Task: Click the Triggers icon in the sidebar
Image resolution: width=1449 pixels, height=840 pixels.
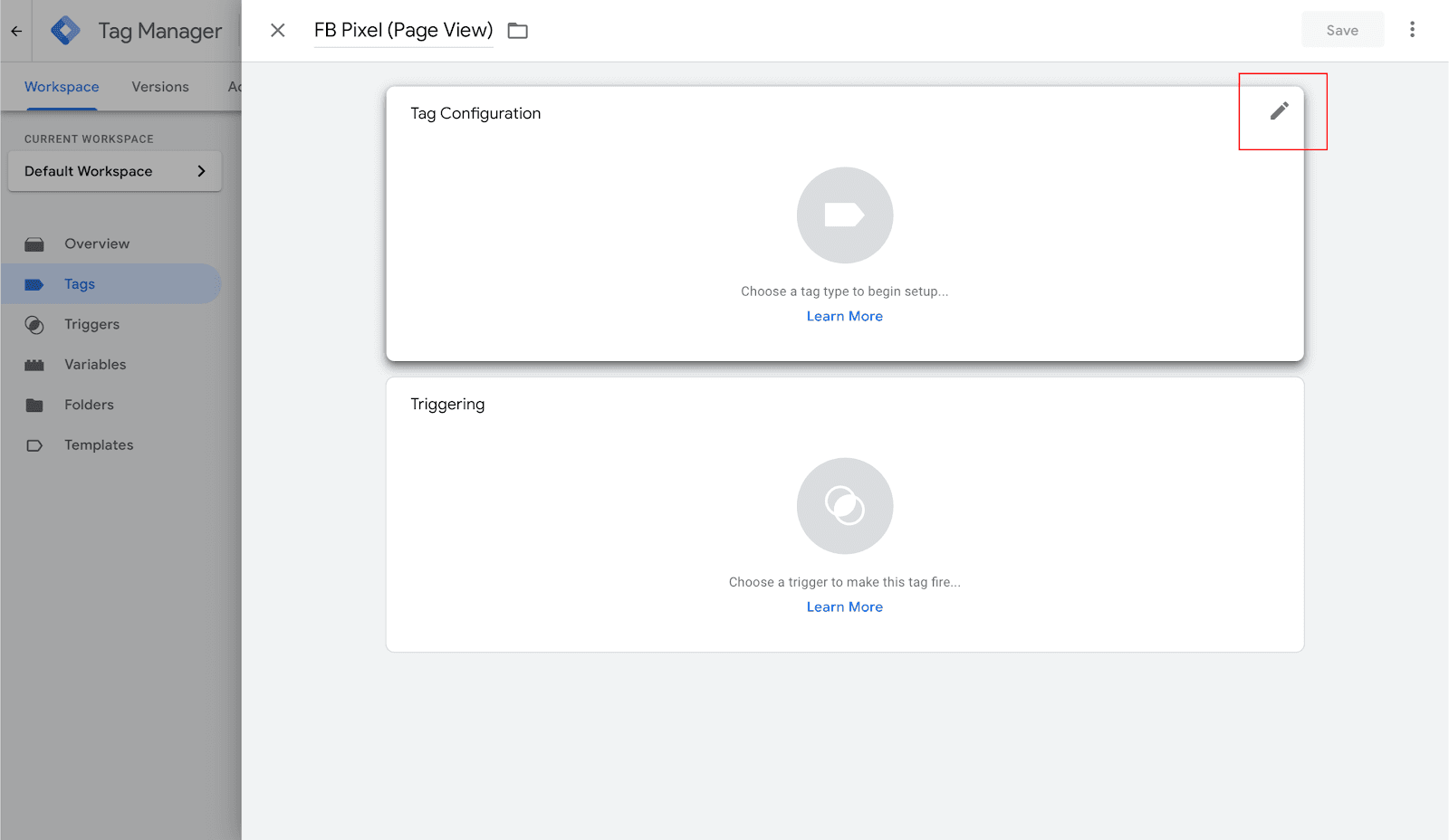Action: 34,325
